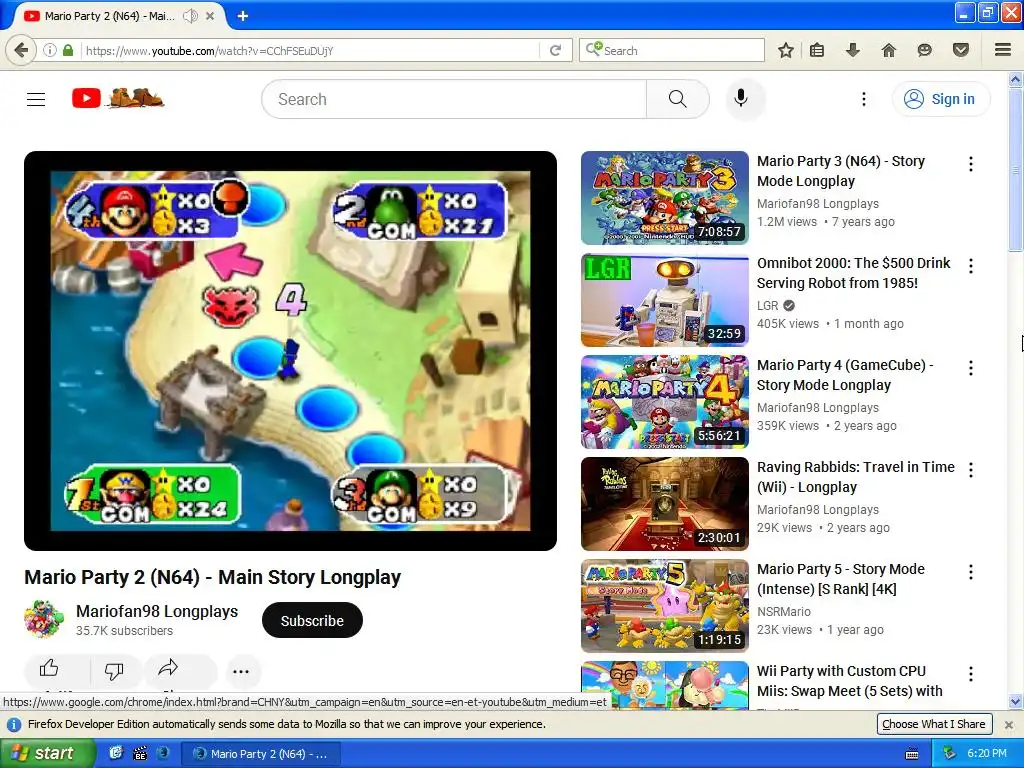Open options for Mario Party 4 video
Screen dimensions: 1024x768
coord(971,368)
